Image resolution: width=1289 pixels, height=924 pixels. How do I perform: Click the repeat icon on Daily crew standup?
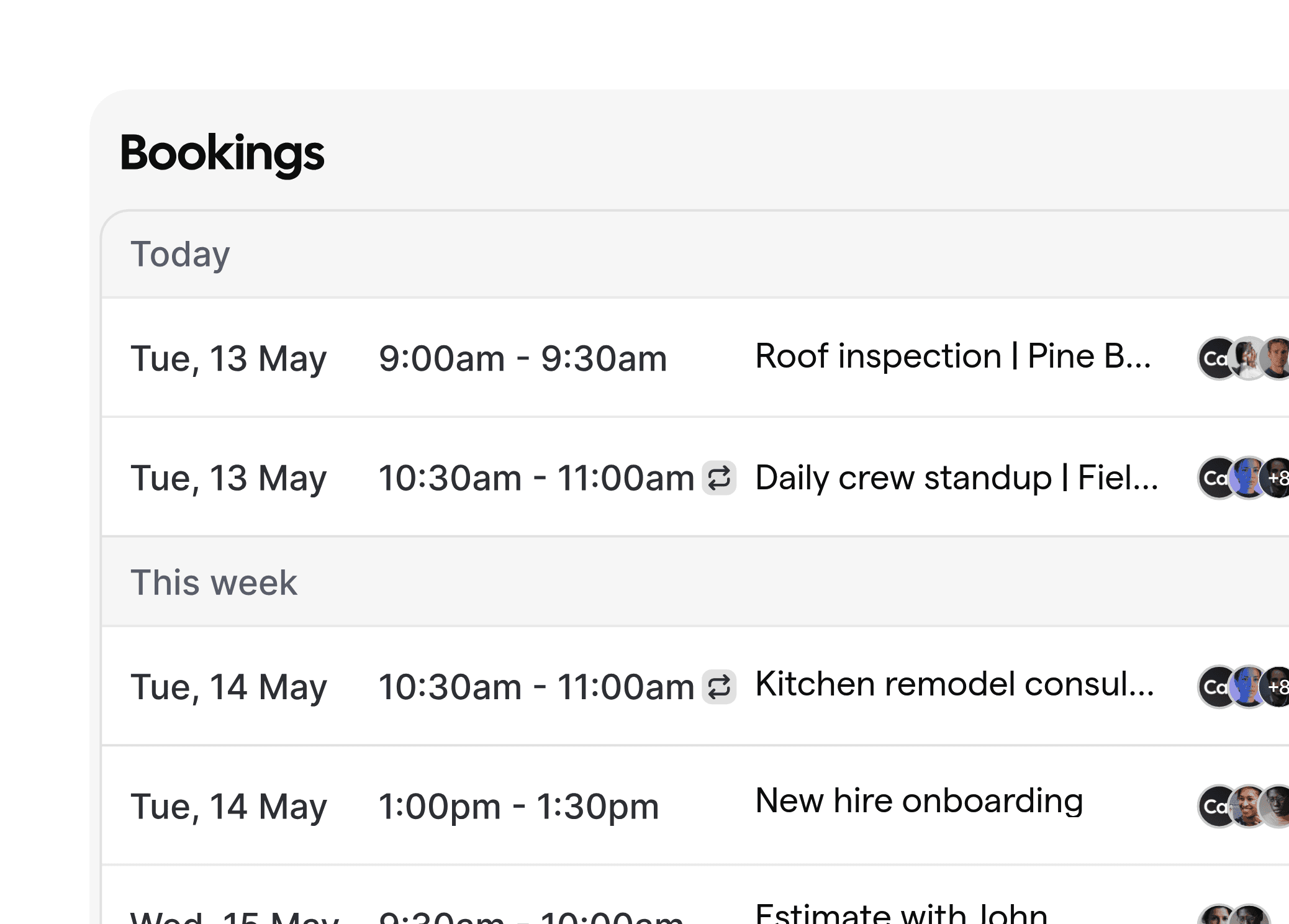tap(719, 478)
